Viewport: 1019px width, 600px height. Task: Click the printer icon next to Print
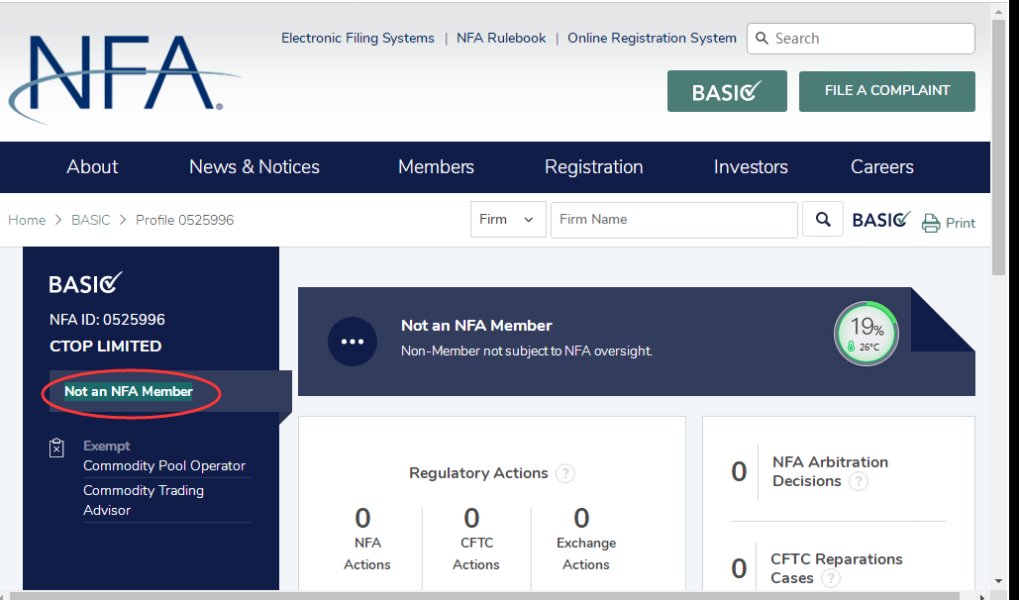click(931, 223)
